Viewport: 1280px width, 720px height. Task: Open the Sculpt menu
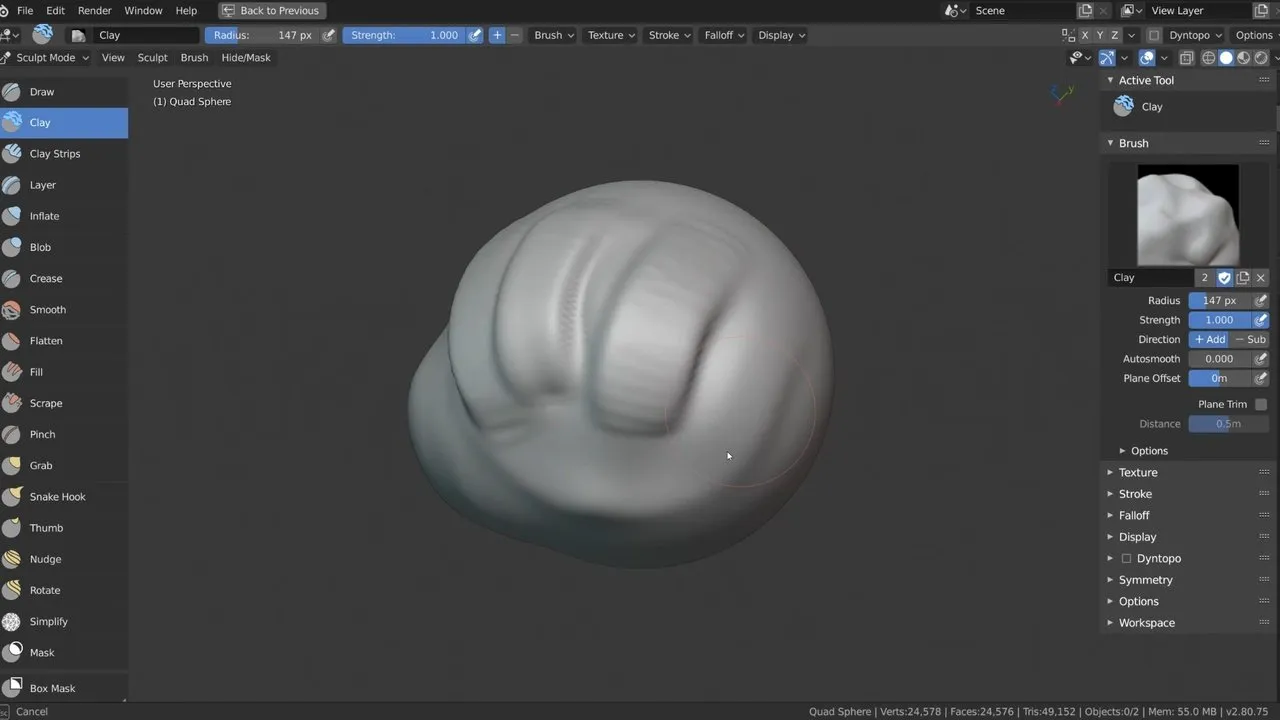(x=152, y=58)
